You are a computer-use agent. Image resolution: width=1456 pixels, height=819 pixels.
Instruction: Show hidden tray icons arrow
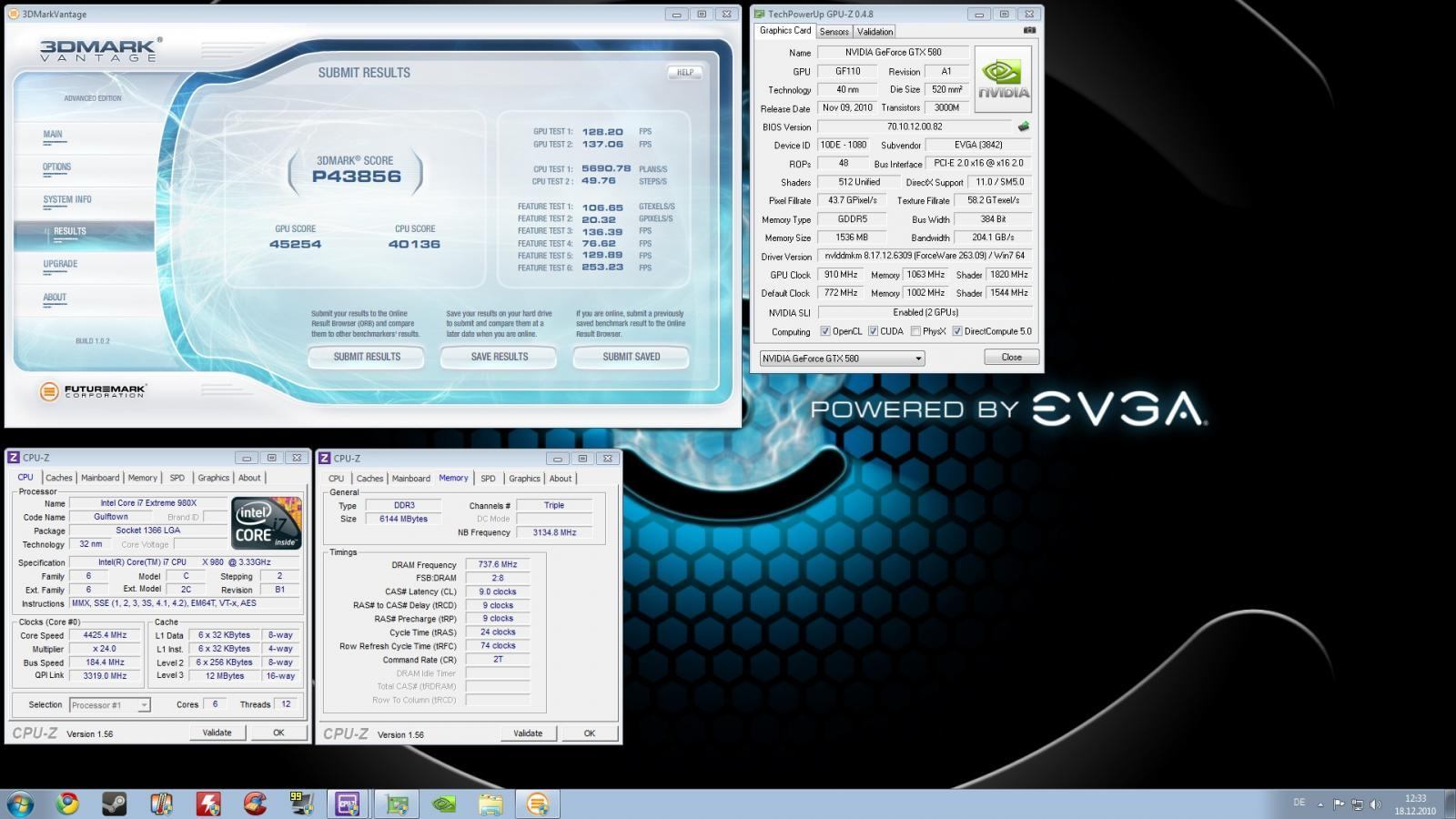point(1320,804)
